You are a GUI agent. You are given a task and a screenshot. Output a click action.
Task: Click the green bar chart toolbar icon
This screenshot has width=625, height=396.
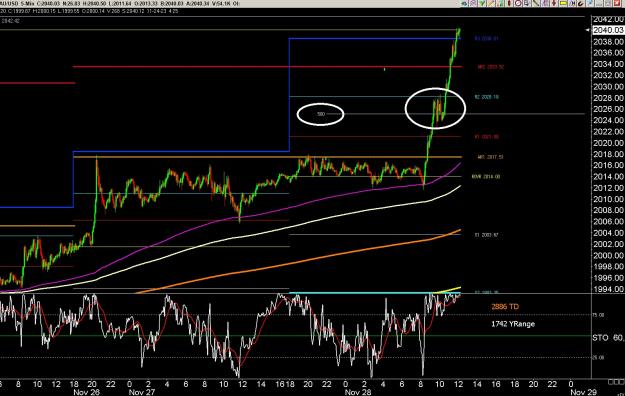(500, 3)
